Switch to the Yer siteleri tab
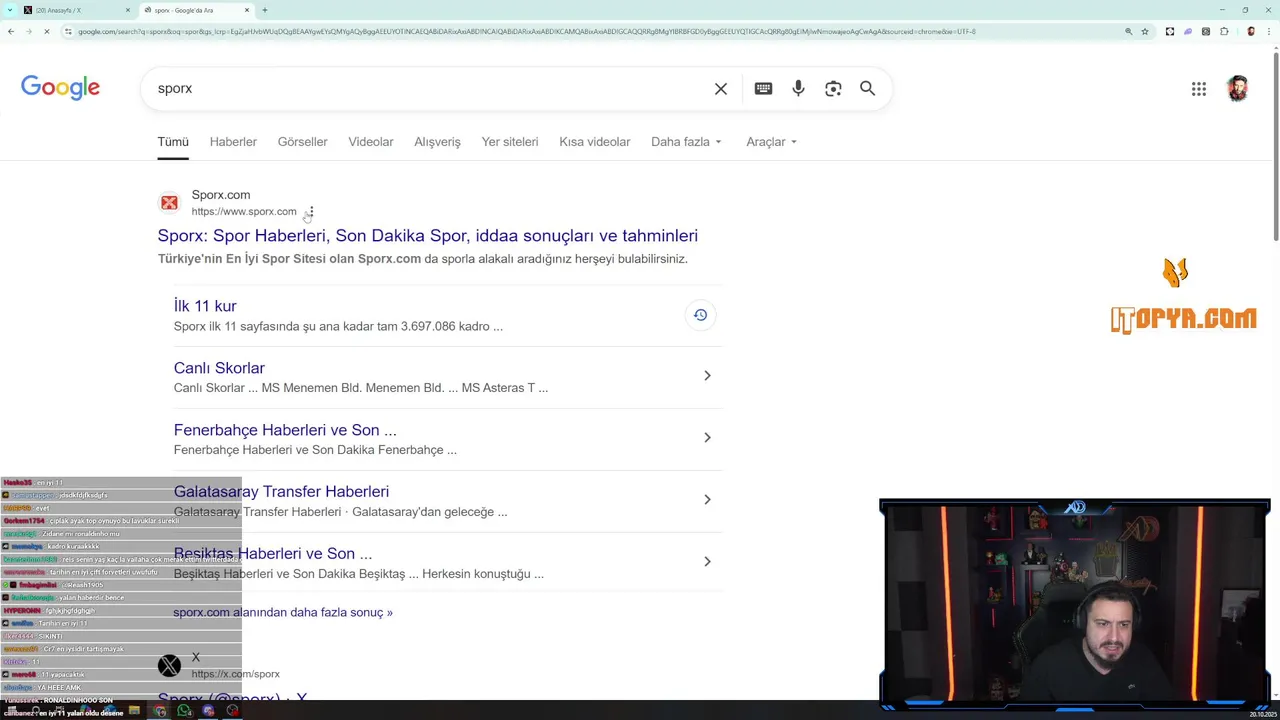This screenshot has width=1280, height=720. click(510, 142)
